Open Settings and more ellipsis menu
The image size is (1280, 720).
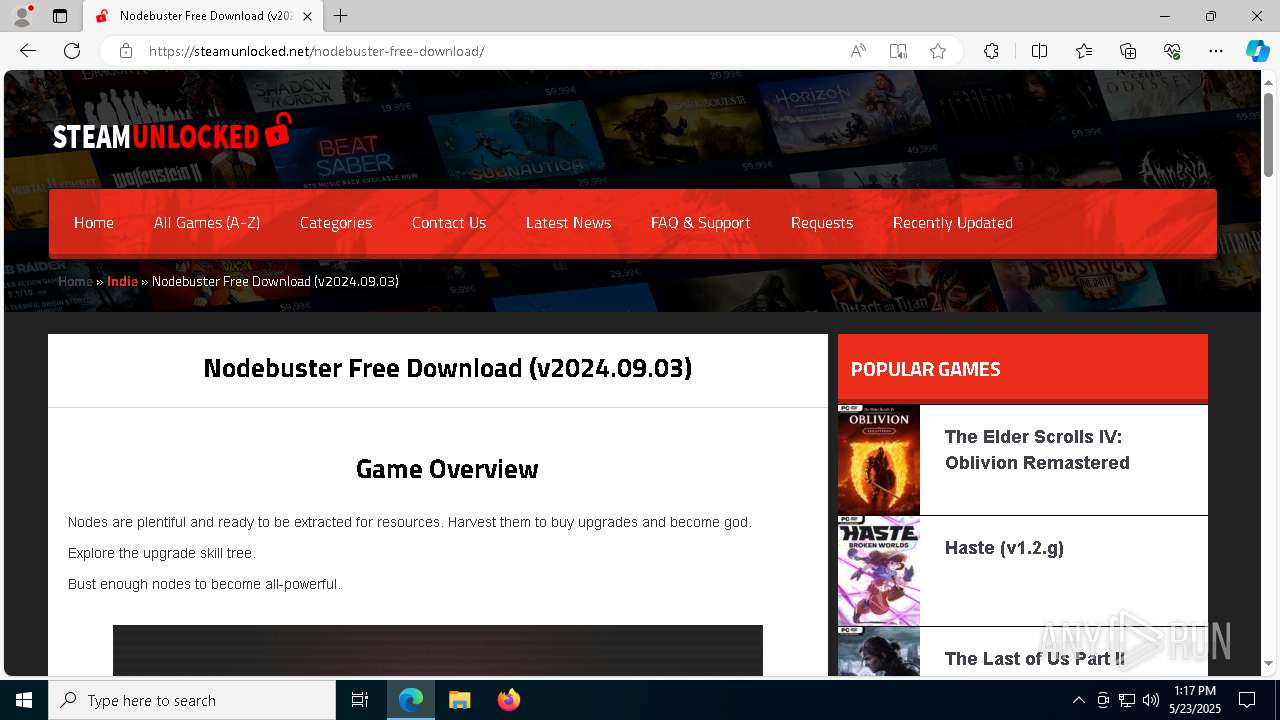[1216, 51]
